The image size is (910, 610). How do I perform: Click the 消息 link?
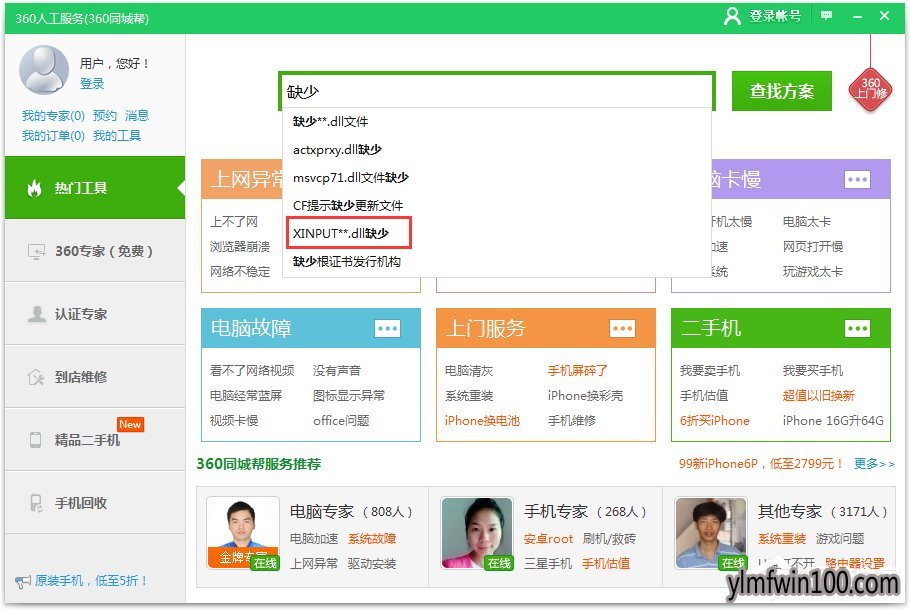click(x=136, y=115)
